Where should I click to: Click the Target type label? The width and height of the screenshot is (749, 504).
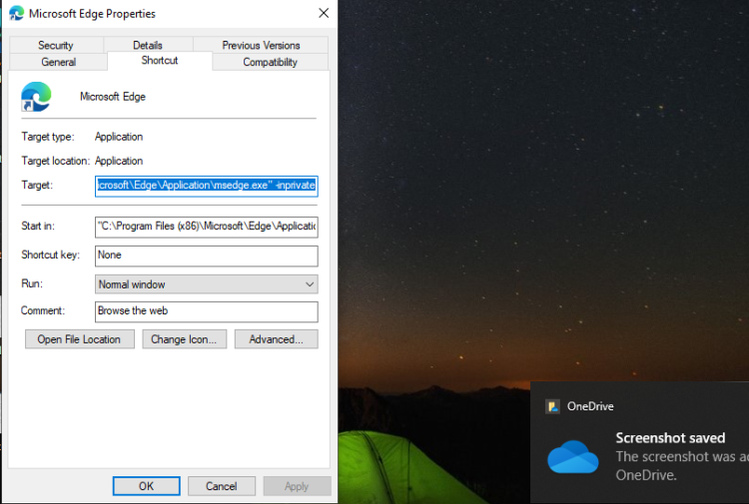(48, 137)
